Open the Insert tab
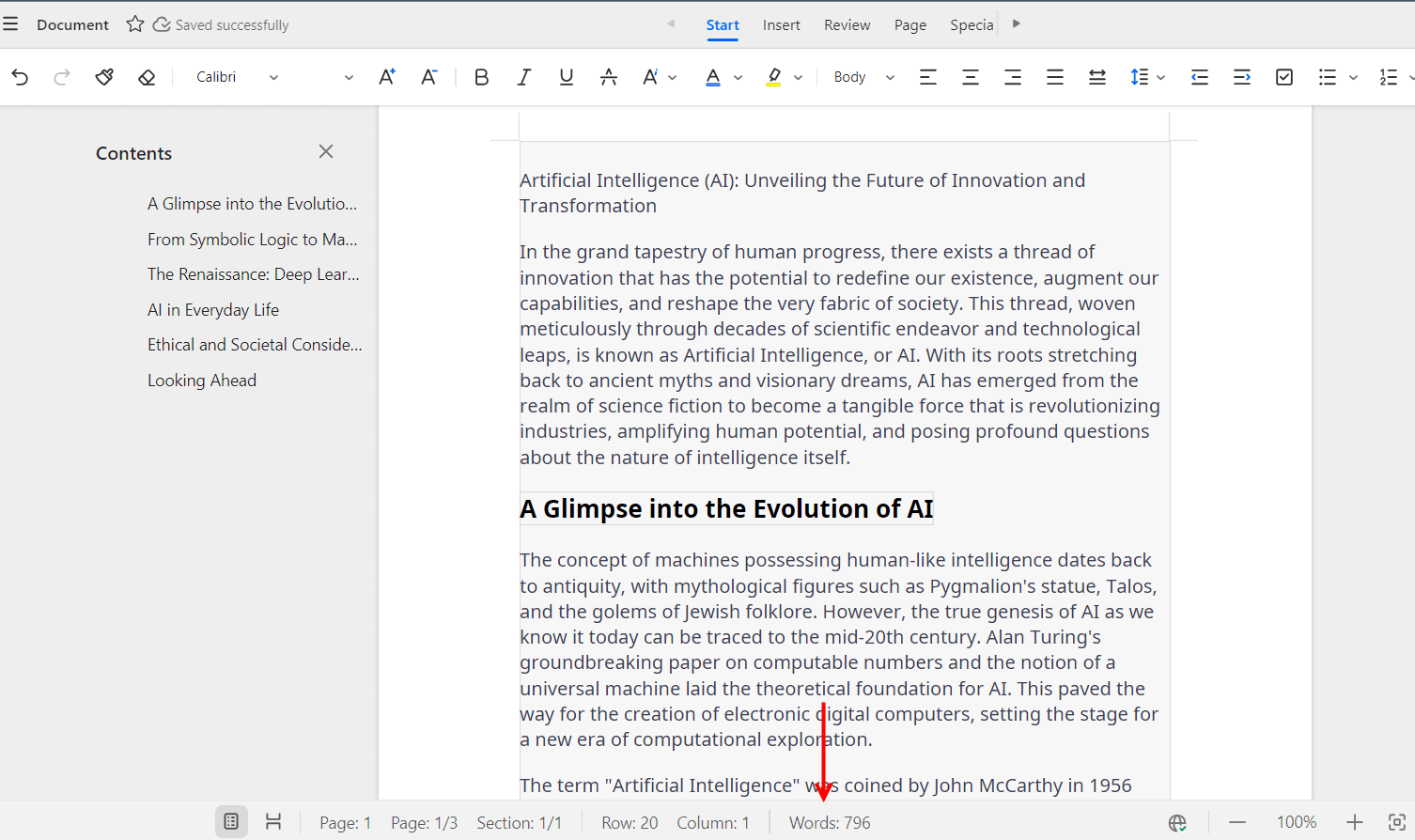The height and width of the screenshot is (840, 1415). 782,25
